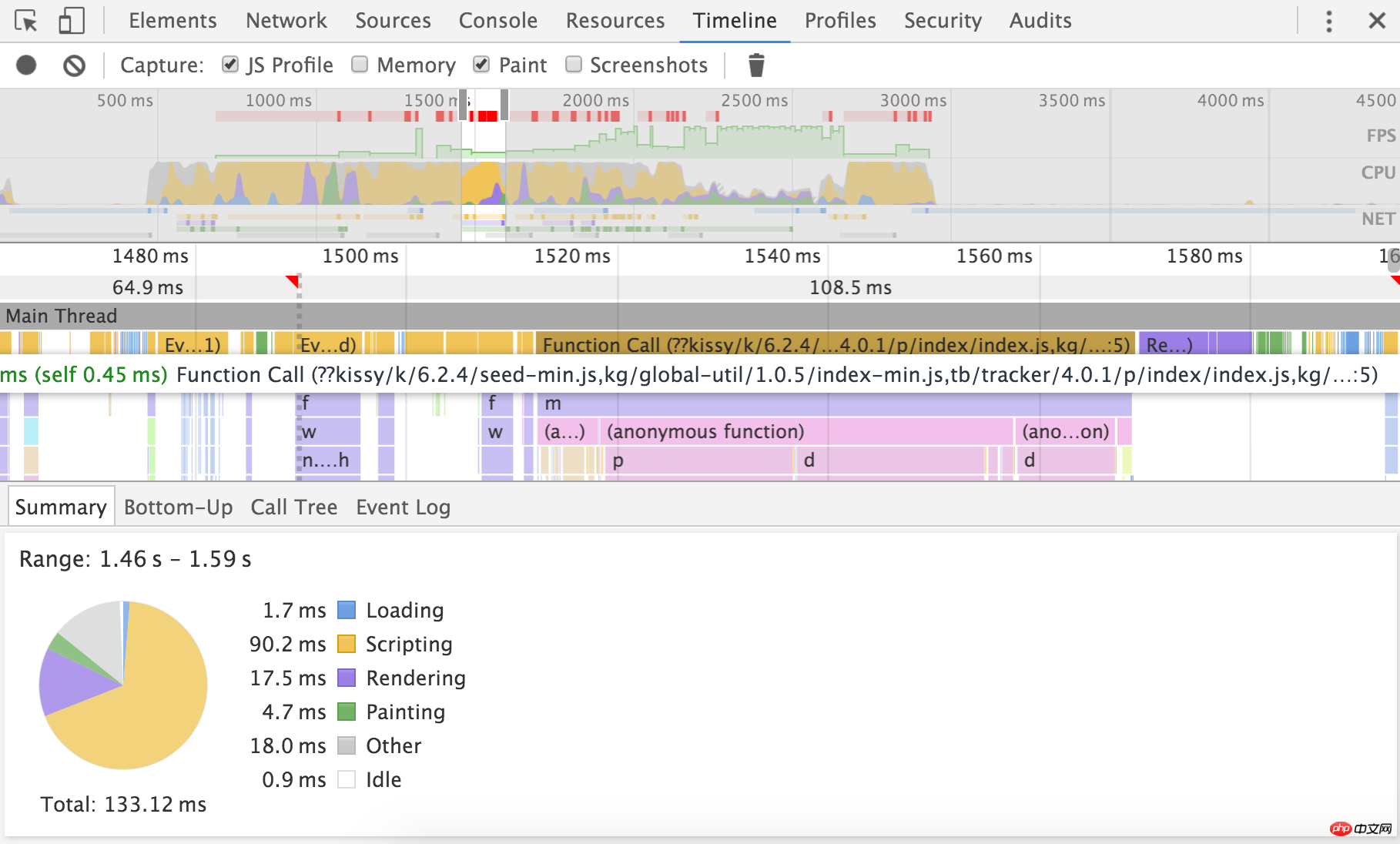Open the Console tab
This screenshot has height=844, width=1400.
pos(497,21)
